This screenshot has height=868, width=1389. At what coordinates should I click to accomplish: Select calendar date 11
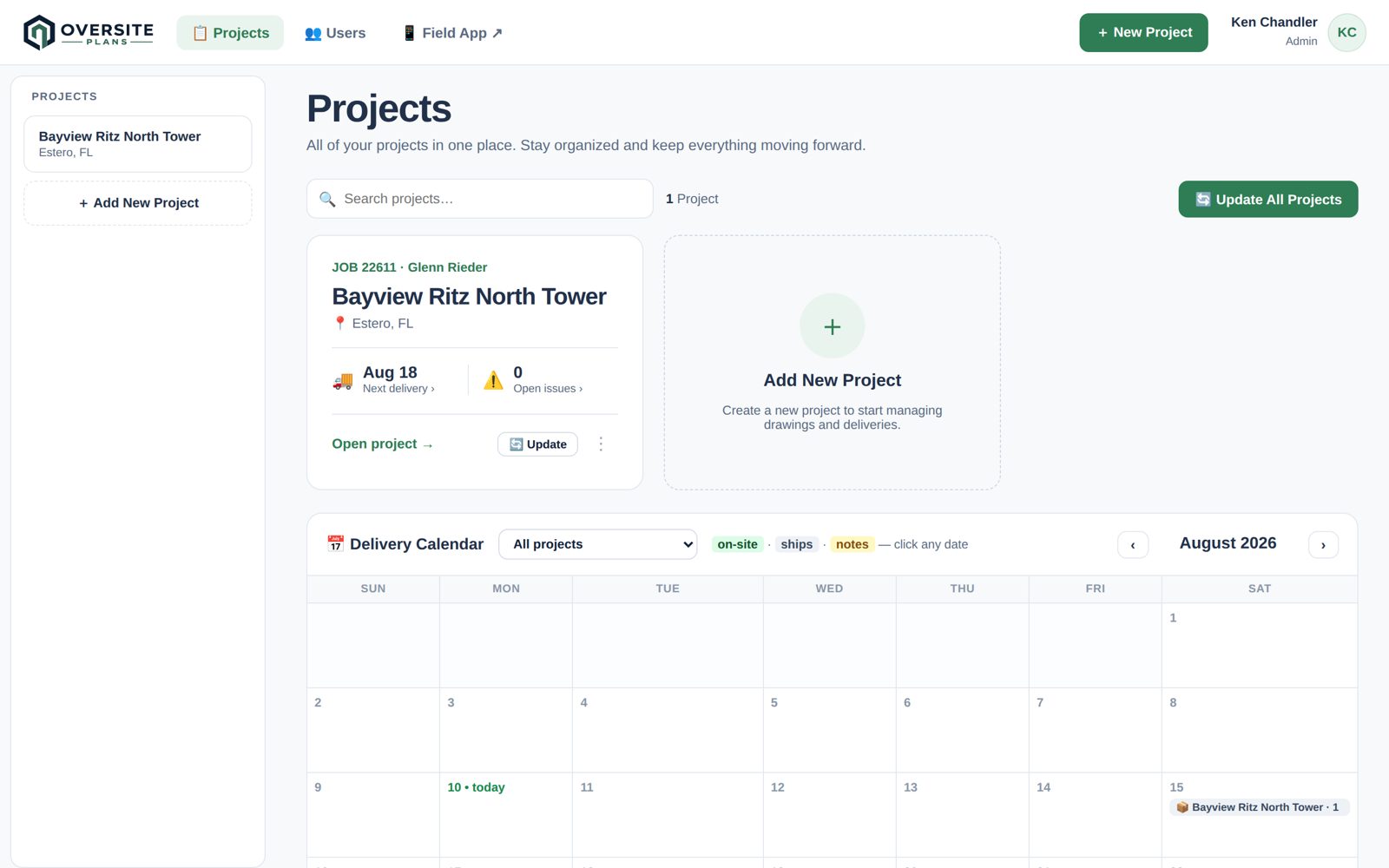click(668, 815)
